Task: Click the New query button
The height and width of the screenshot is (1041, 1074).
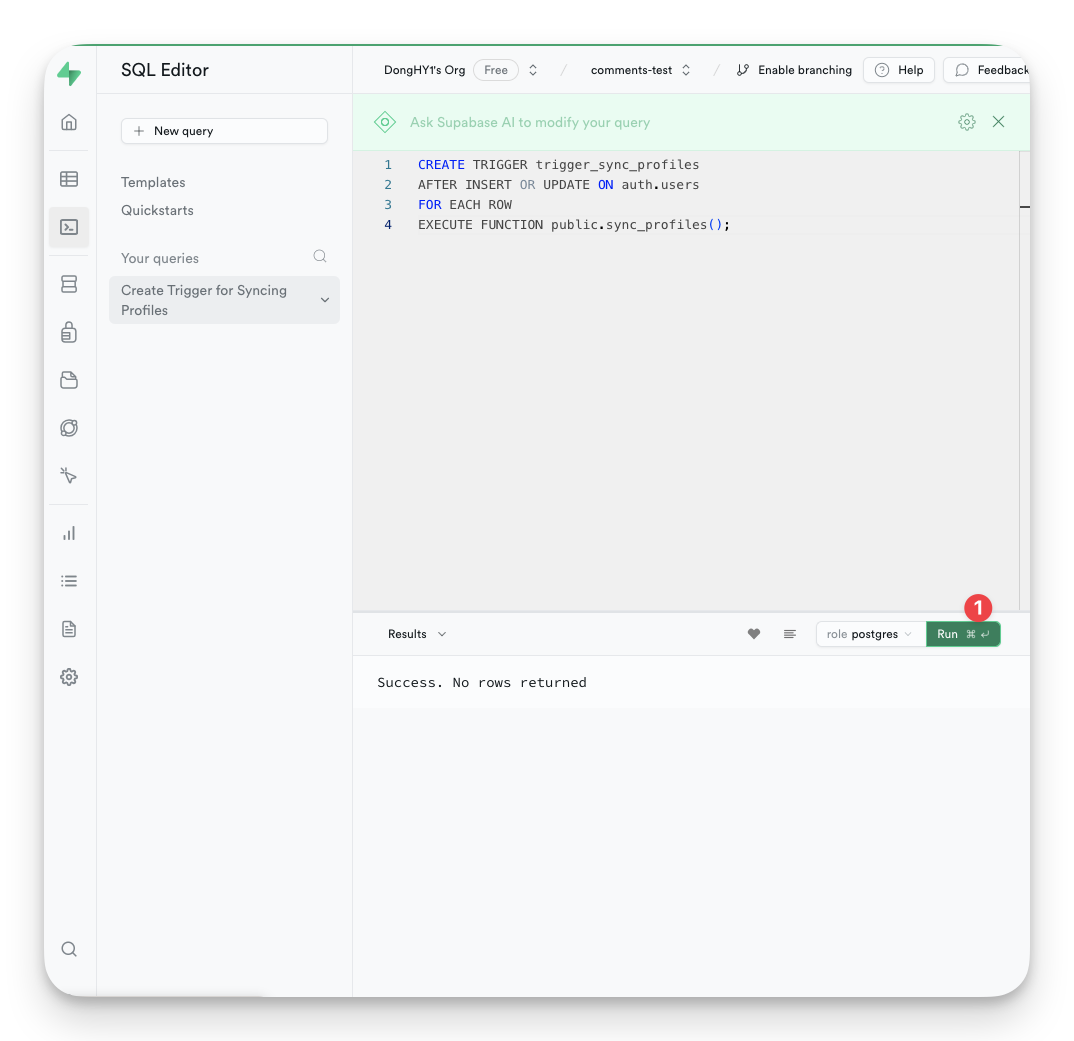Action: [224, 131]
